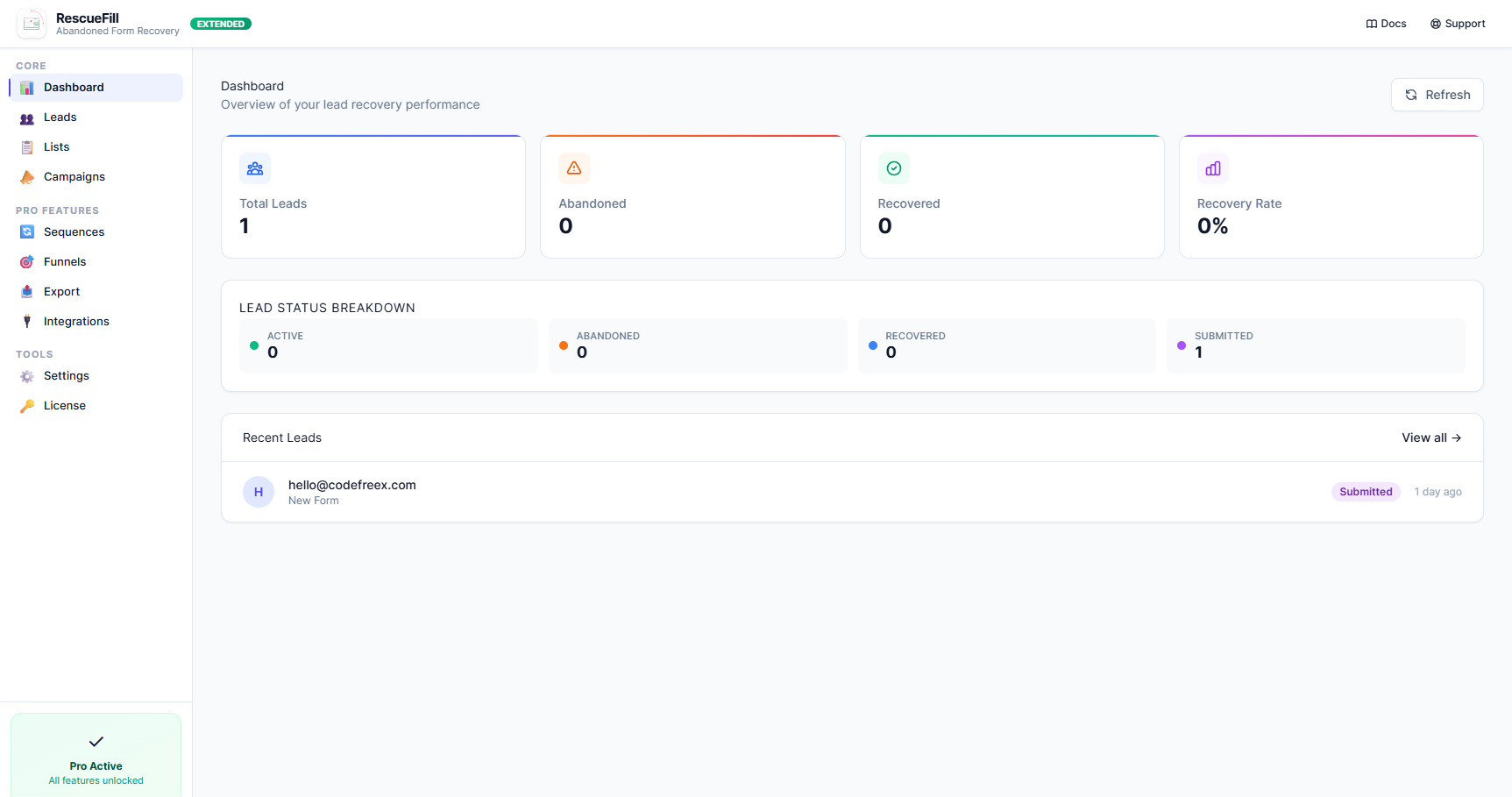Viewport: 1512px width, 797px height.
Task: Open the Docs menu item
Action: coord(1385,24)
